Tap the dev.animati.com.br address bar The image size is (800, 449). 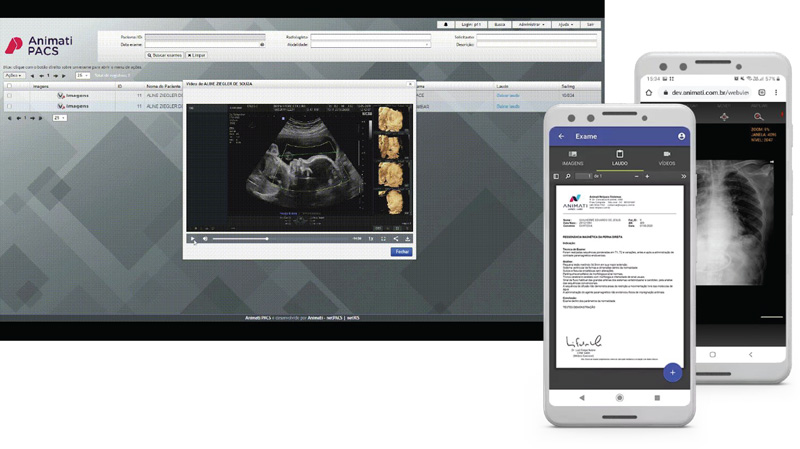(x=705, y=92)
